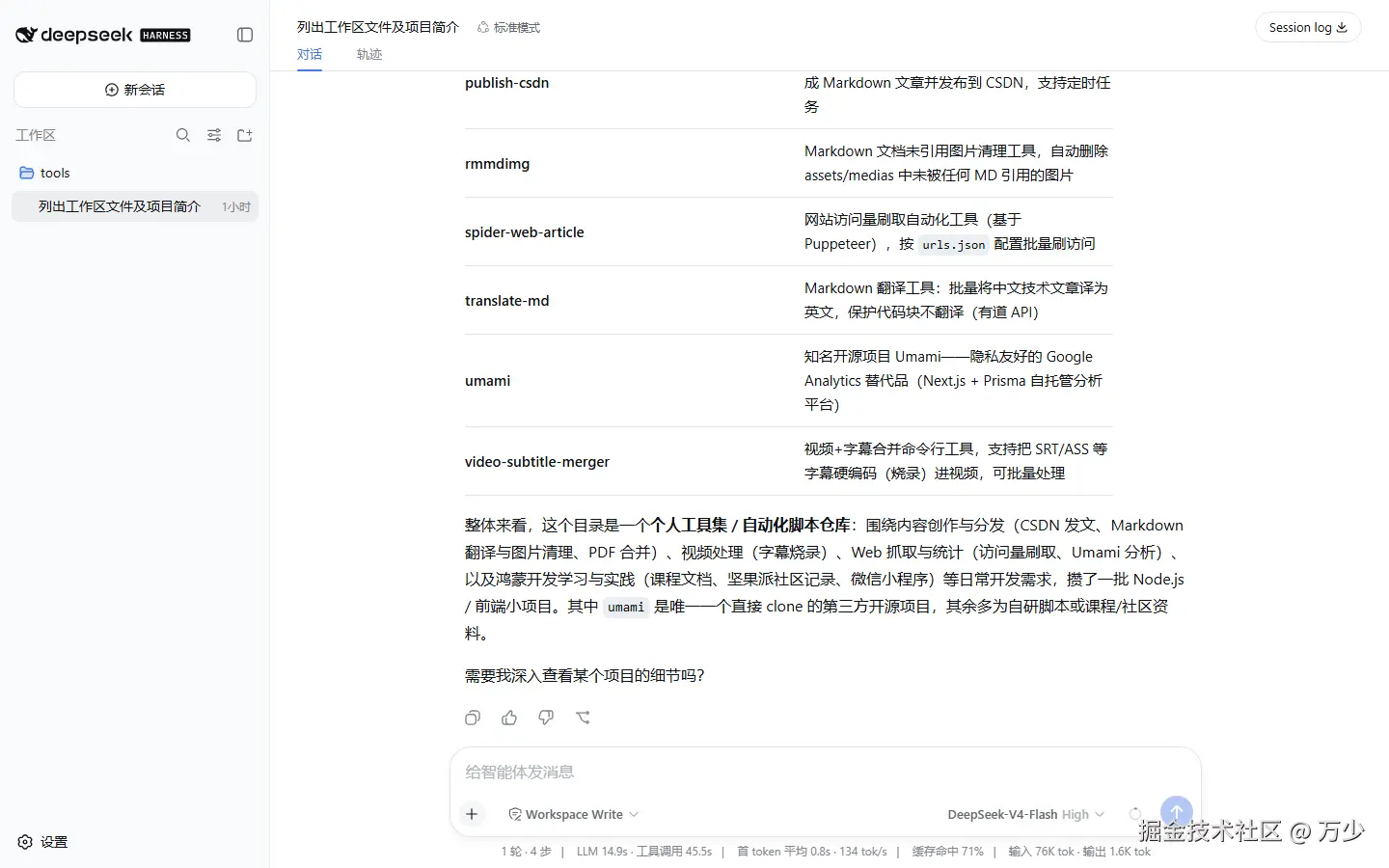The image size is (1389, 868).
Task: Click the 需要我深入查看某个项目的细节吗 question text
Action: point(585,675)
